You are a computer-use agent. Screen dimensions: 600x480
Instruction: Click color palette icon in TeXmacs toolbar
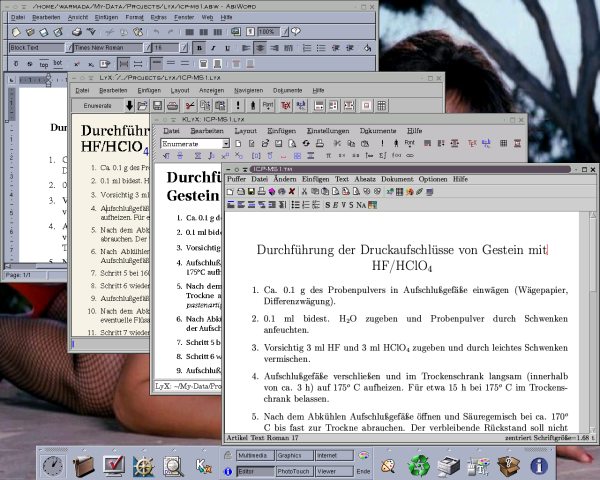(372, 205)
